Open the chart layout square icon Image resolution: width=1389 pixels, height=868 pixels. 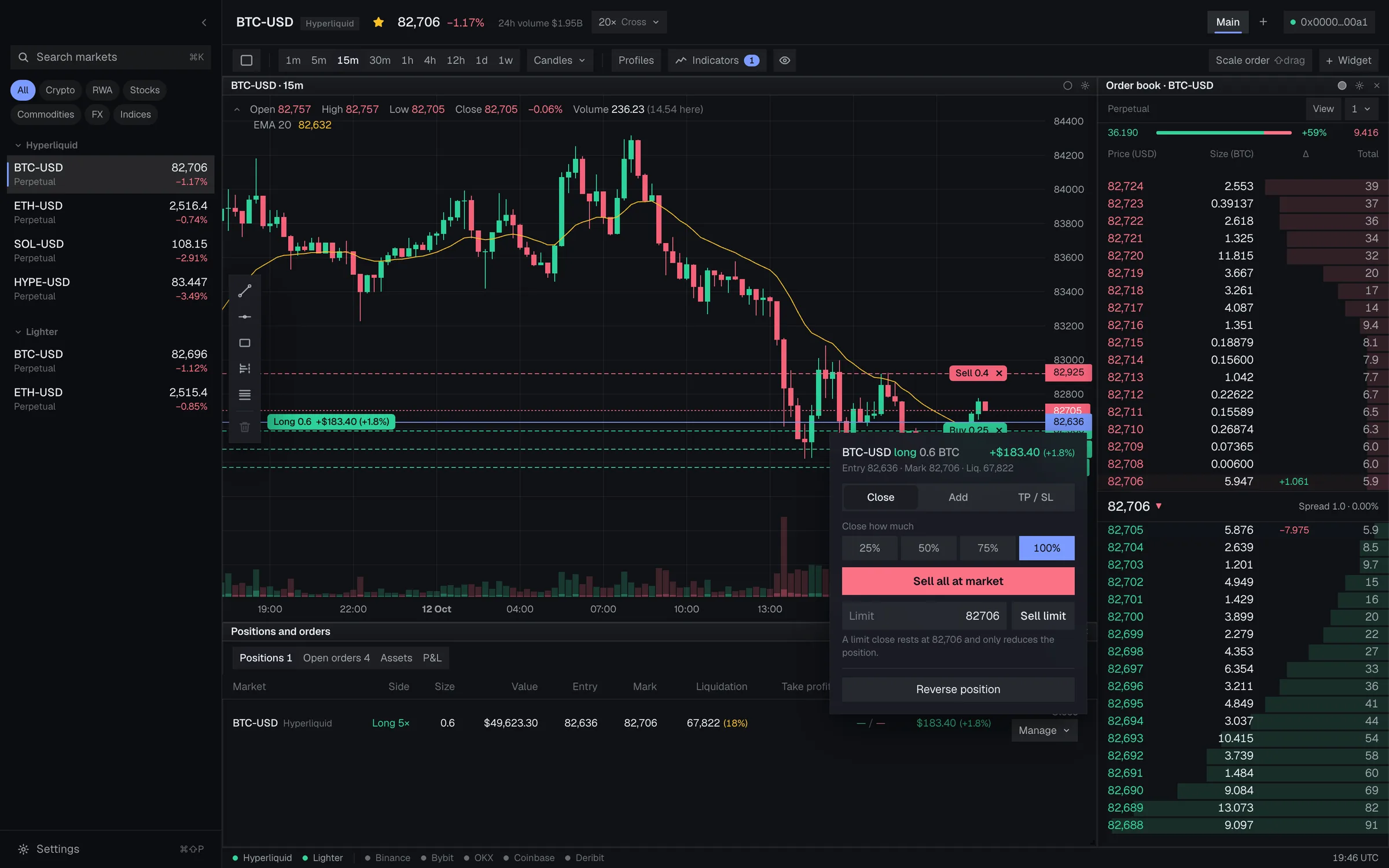[x=247, y=60]
